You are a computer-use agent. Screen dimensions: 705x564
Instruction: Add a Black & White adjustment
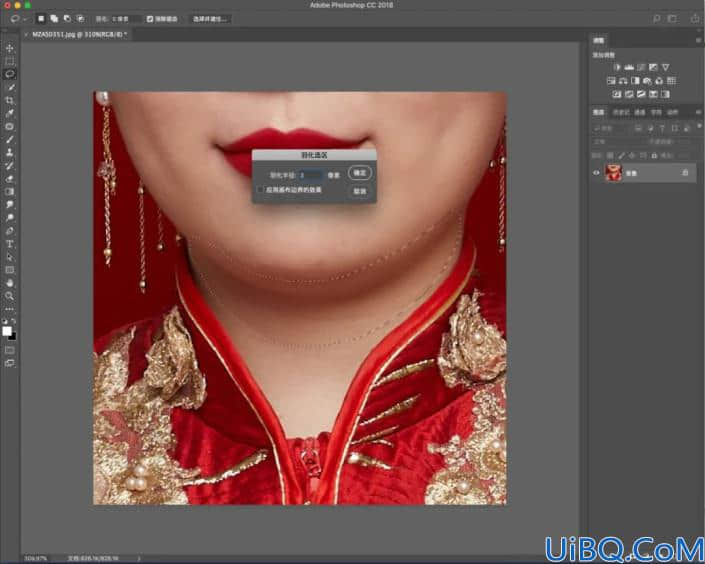(635, 81)
